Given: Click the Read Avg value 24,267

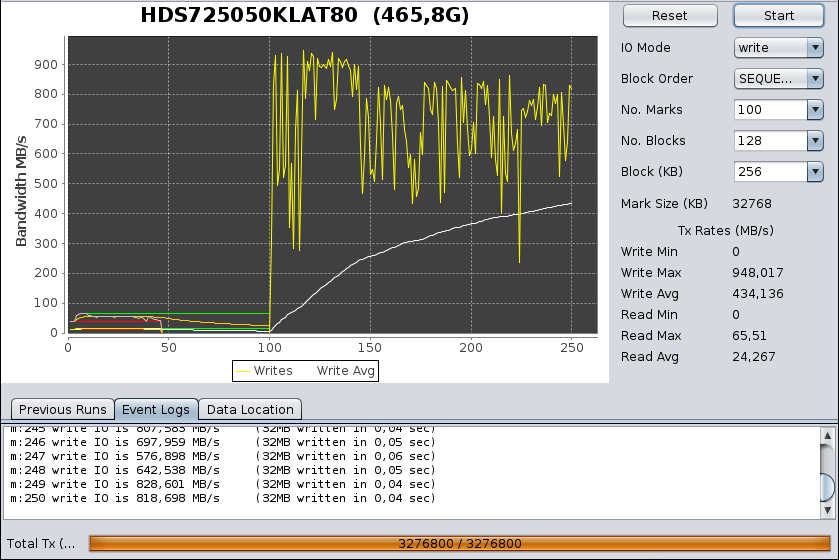Looking at the screenshot, I should click(753, 357).
